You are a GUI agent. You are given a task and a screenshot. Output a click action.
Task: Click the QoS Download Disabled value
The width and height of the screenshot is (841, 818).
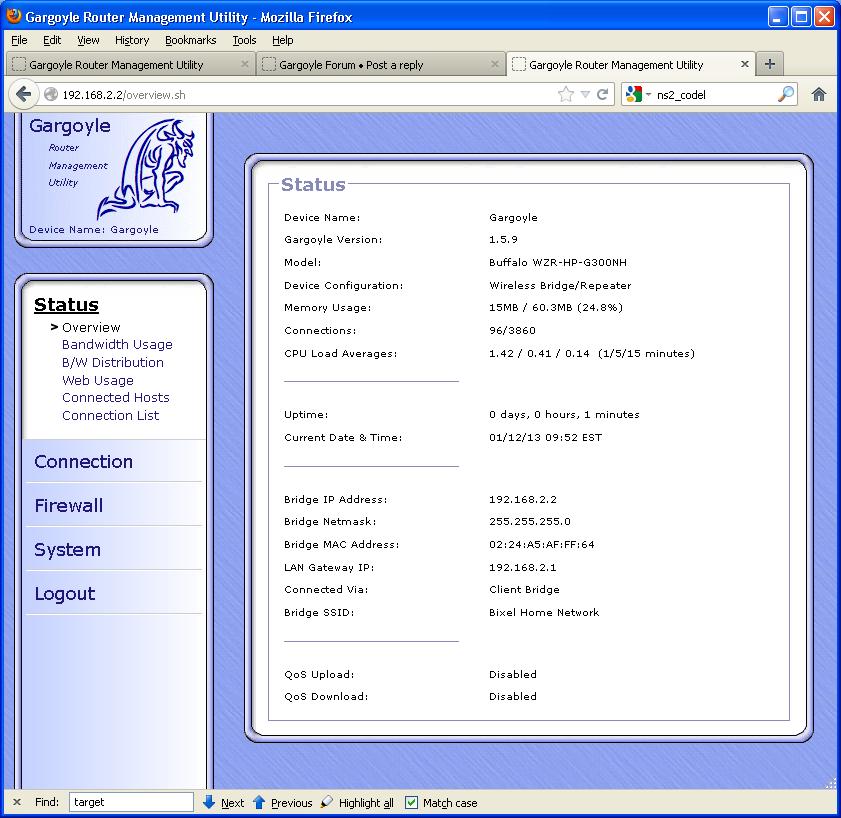pyautogui.click(x=513, y=696)
